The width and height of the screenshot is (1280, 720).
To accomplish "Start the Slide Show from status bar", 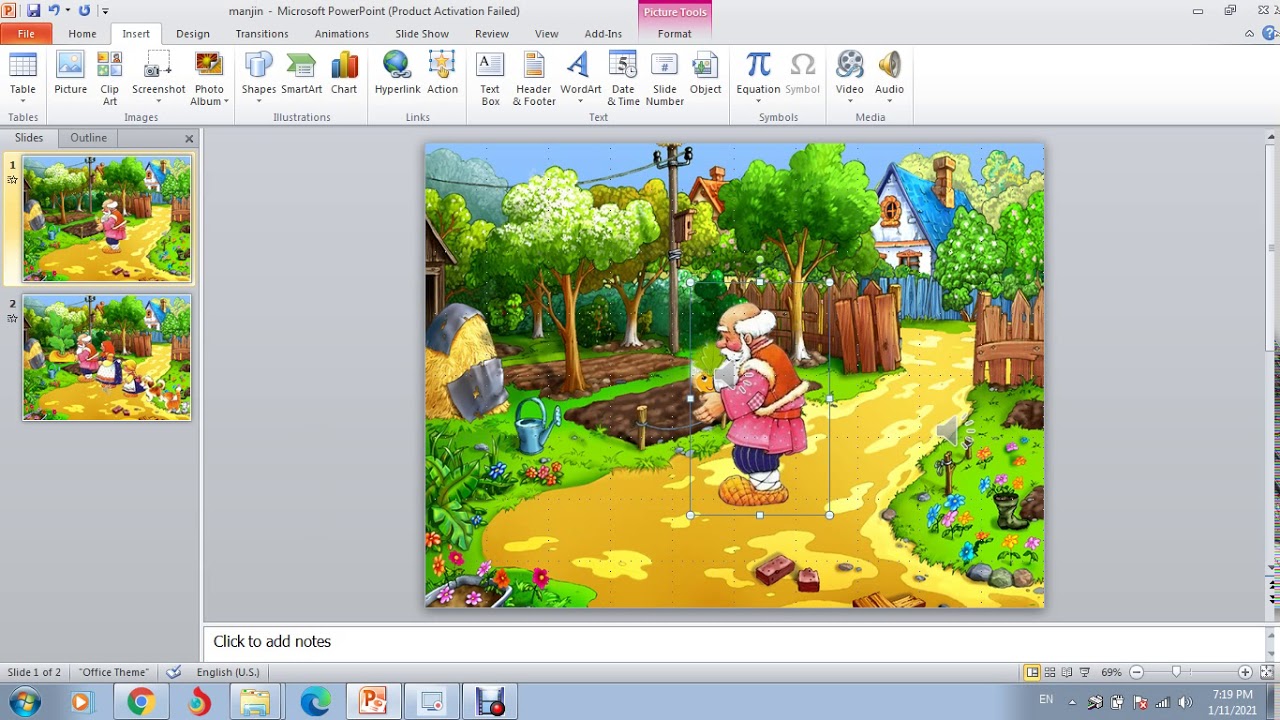I will coord(1084,672).
